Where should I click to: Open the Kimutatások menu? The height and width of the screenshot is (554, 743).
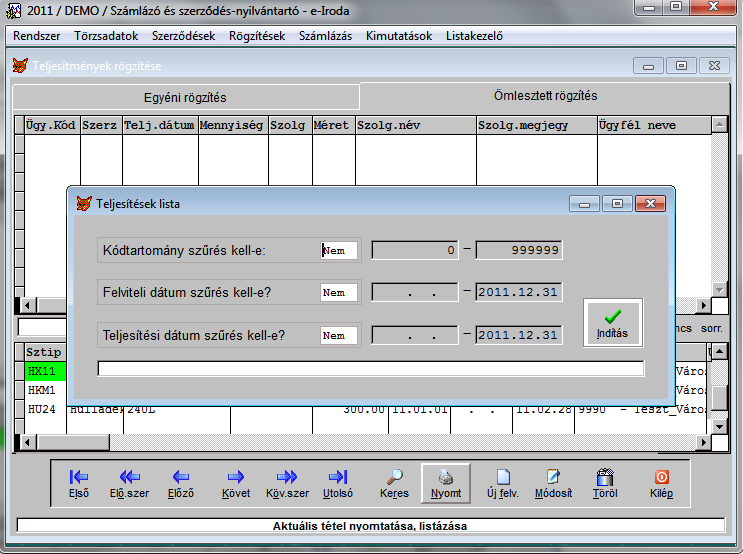click(x=397, y=36)
